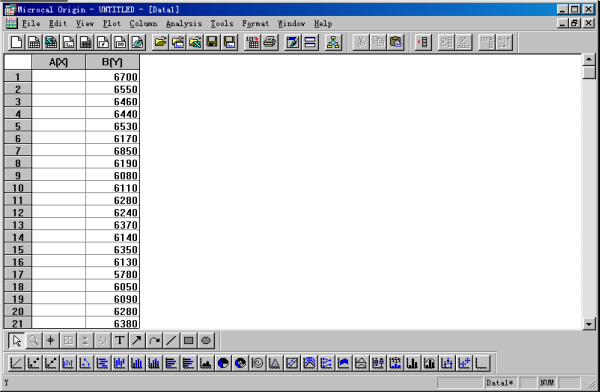Open the Column menu
600x392 pixels.
[x=143, y=24]
